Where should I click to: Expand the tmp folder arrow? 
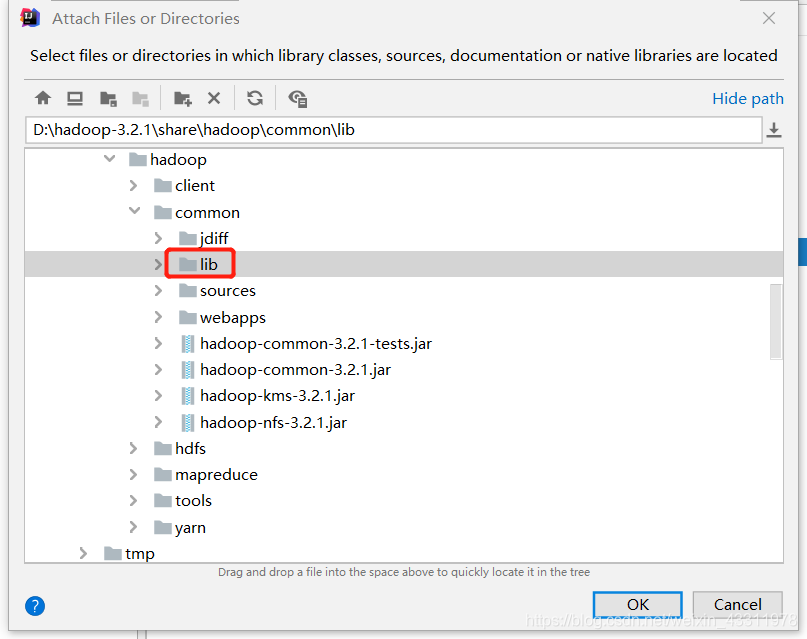(83, 553)
